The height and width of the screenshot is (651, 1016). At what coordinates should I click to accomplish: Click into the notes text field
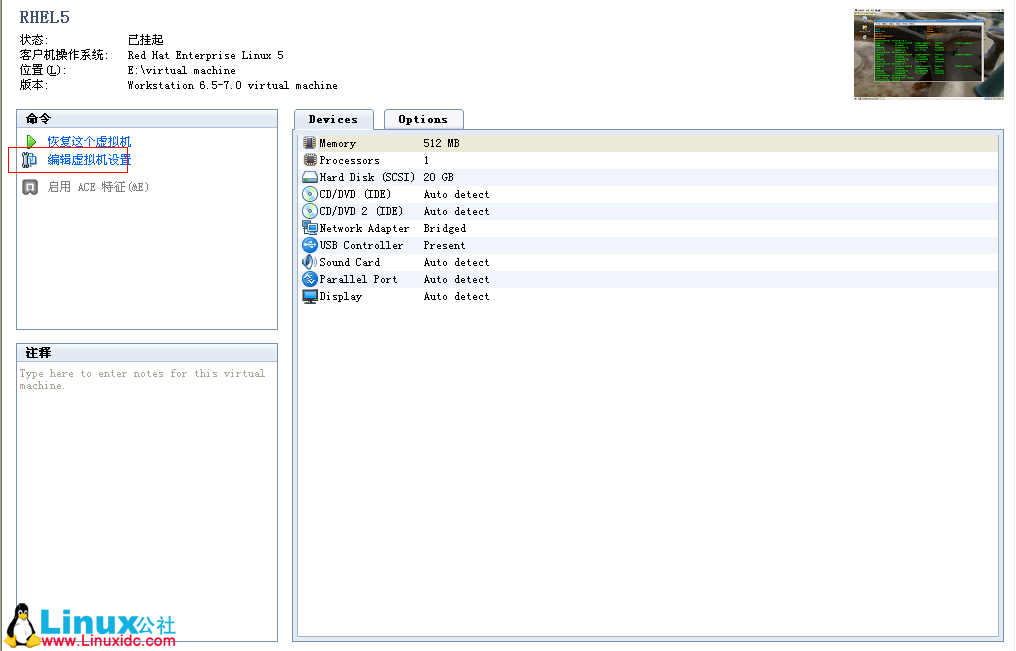pos(147,501)
